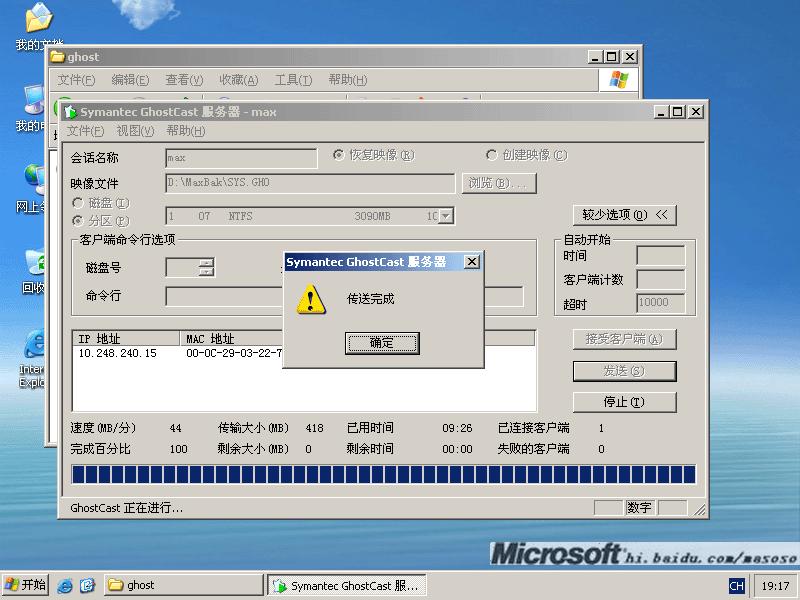
Task: Click the yellow warning icon in dialog
Action: click(x=311, y=299)
